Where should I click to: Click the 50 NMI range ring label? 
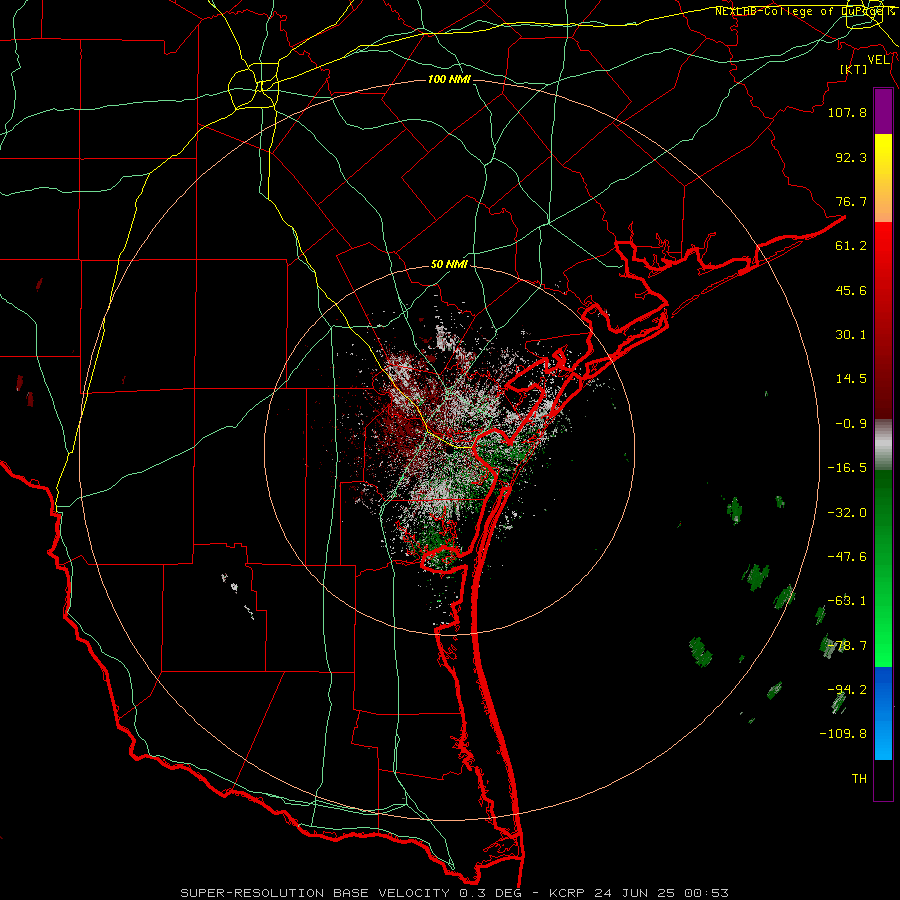[x=449, y=265]
